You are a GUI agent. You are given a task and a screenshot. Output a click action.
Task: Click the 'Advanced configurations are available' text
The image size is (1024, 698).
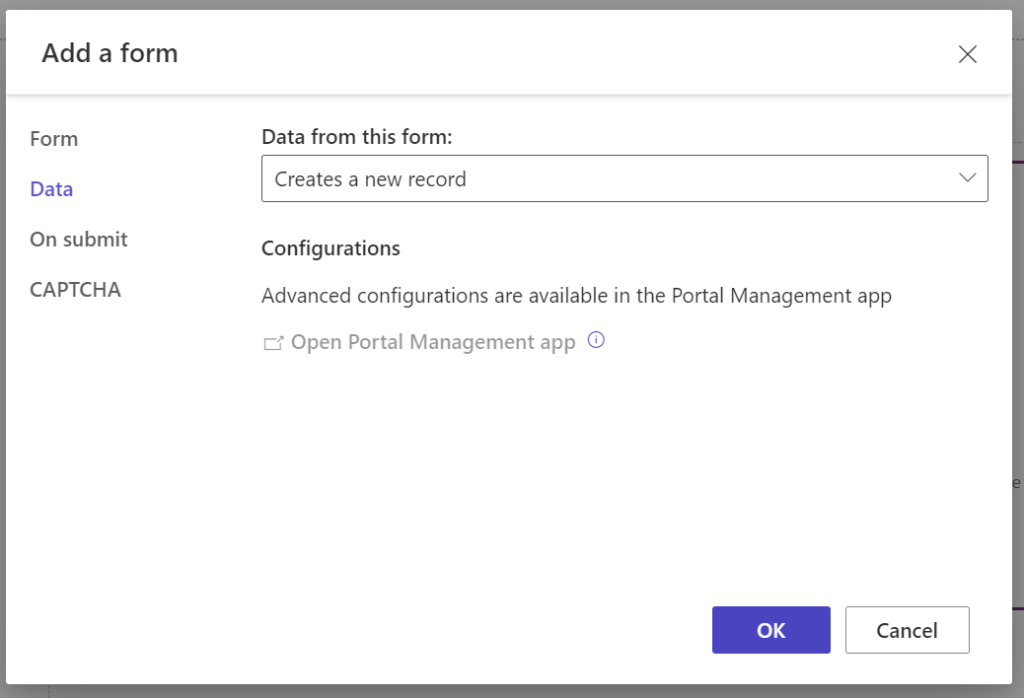pyautogui.click(x=577, y=296)
